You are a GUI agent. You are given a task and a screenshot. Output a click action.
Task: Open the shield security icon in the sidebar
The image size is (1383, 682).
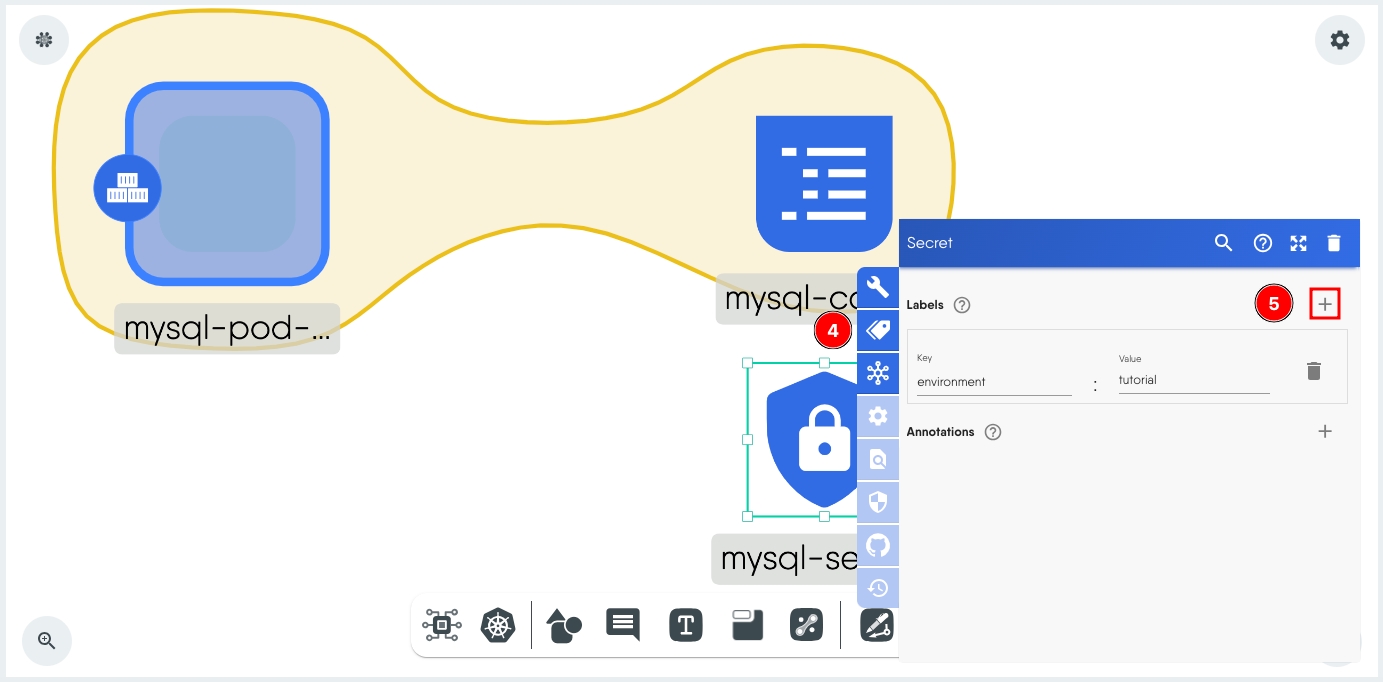tap(878, 502)
